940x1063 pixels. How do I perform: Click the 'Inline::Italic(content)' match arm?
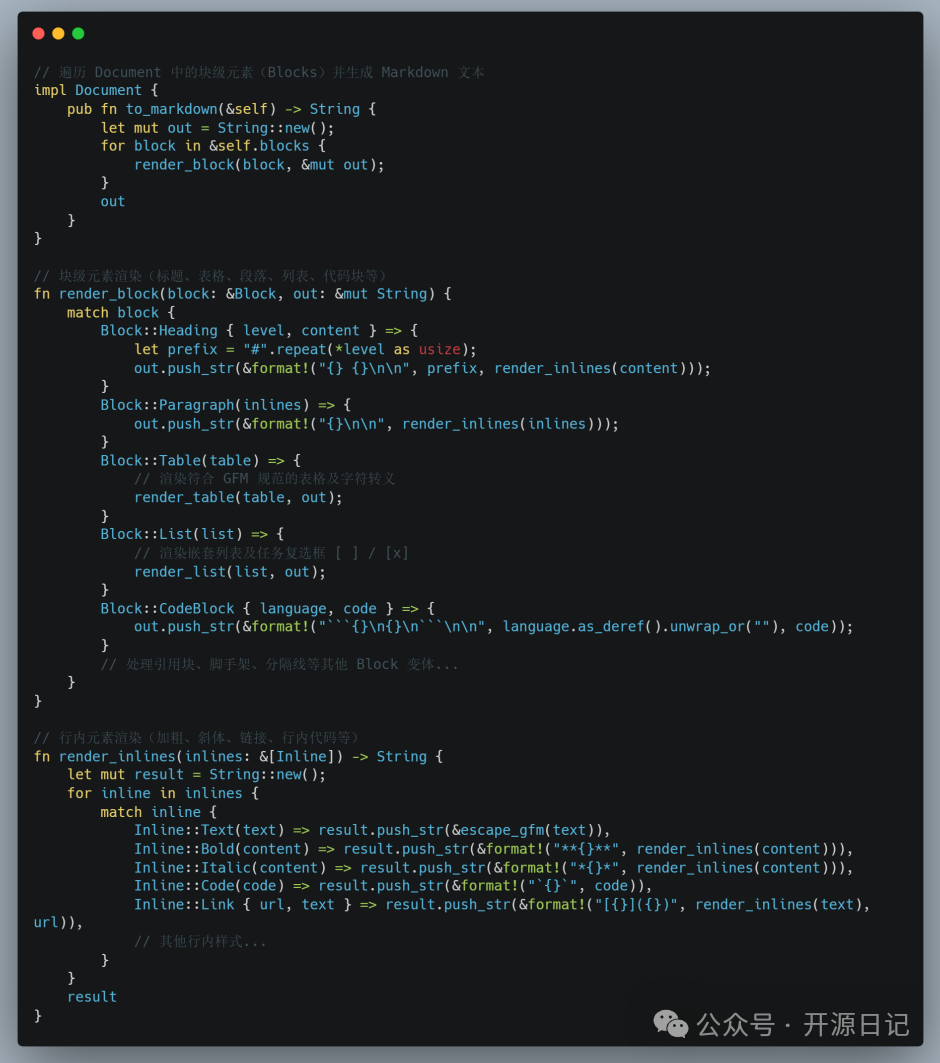(x=493, y=868)
